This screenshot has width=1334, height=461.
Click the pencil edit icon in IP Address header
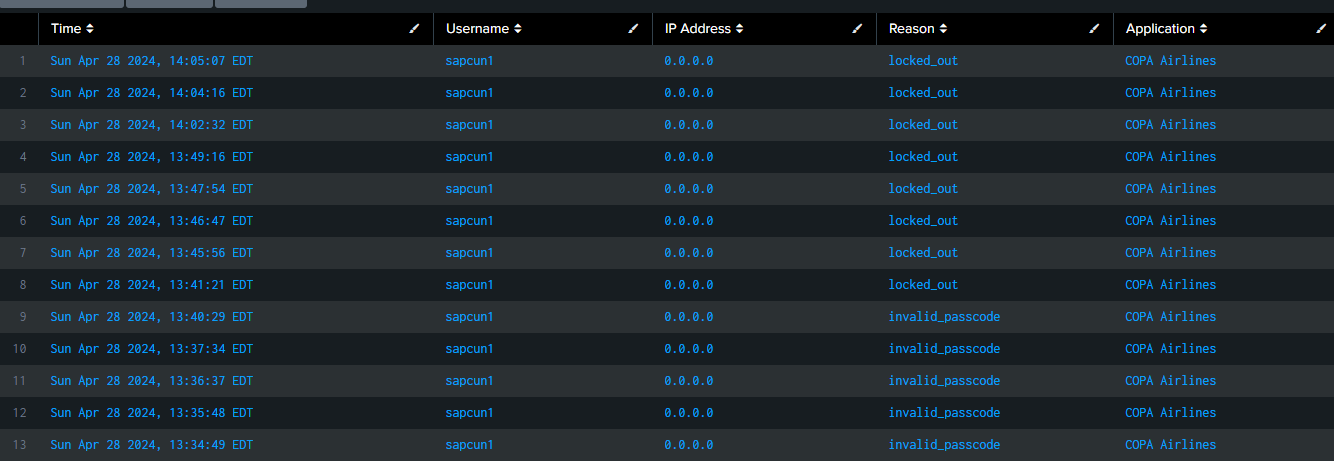click(857, 29)
